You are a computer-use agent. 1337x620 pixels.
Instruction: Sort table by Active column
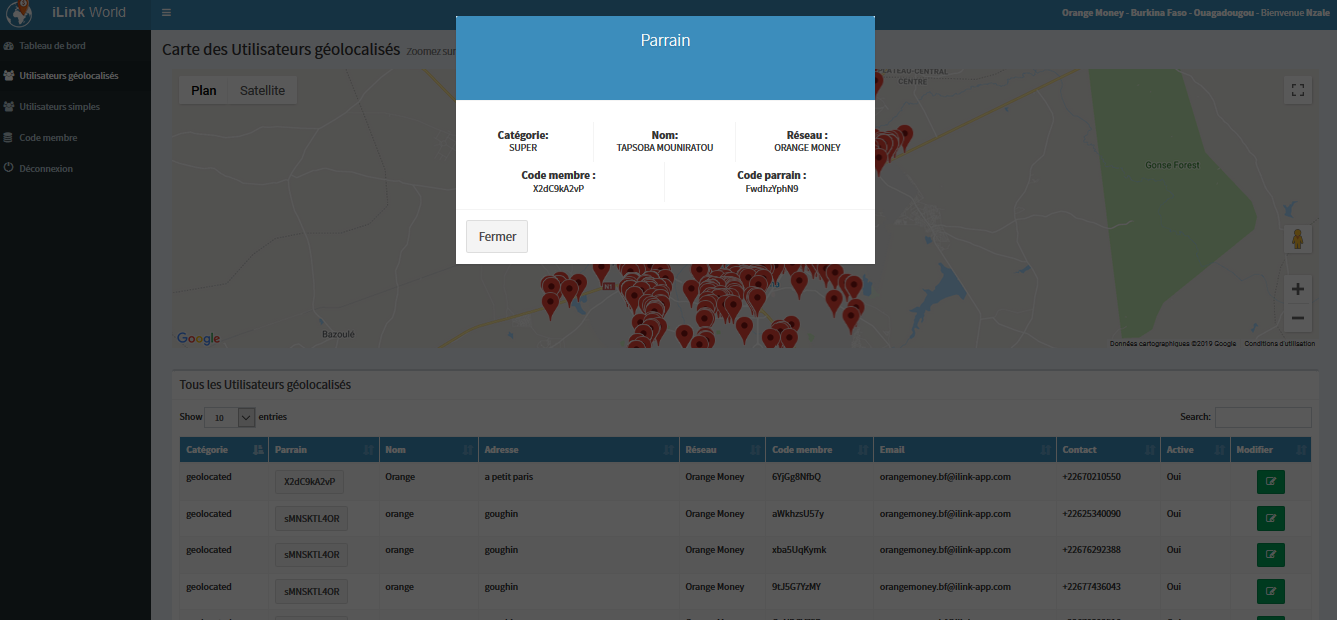click(1193, 450)
